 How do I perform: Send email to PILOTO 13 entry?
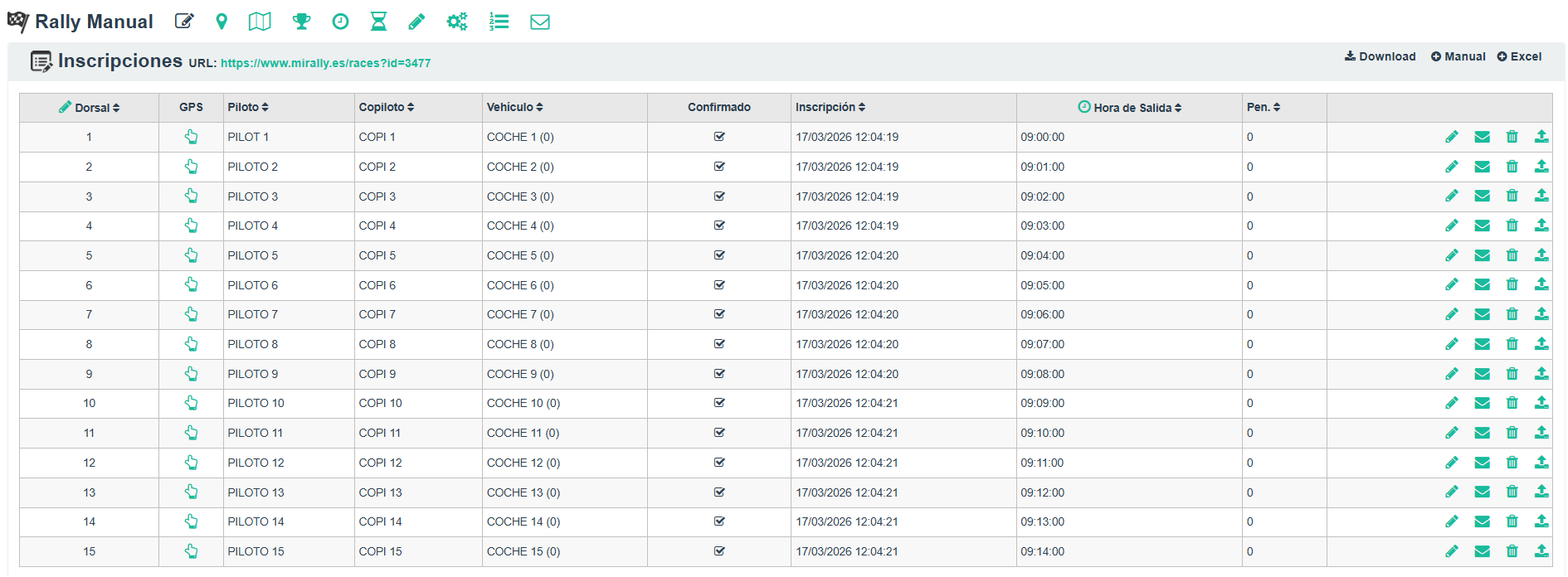click(1482, 492)
